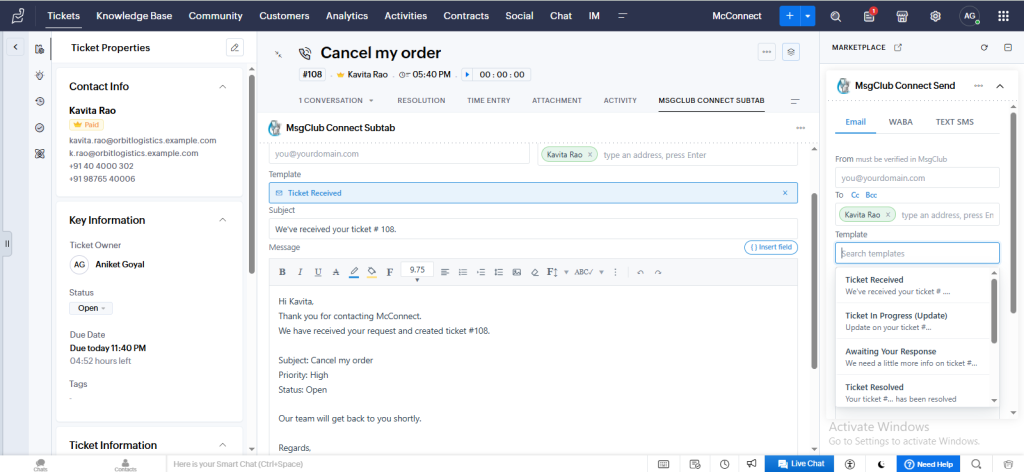Click the From email field in Send widget

(917, 178)
